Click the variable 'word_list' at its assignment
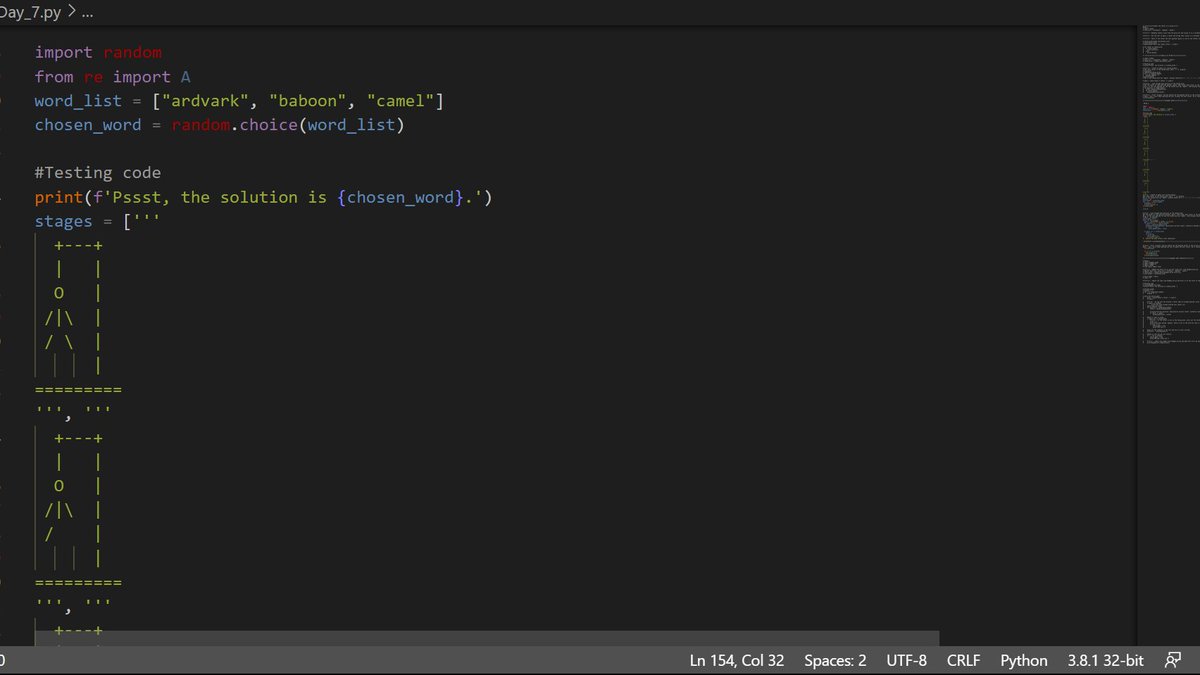The image size is (1200, 675). 78,101
